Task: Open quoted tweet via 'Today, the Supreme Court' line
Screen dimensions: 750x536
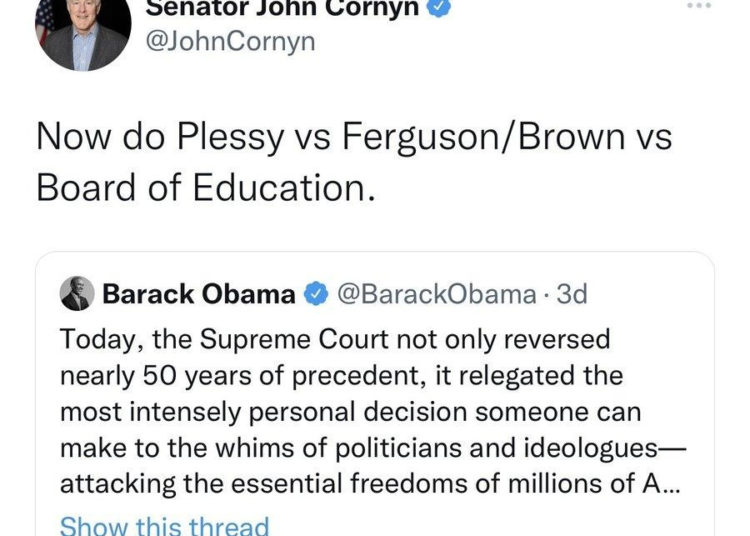Action: (335, 340)
